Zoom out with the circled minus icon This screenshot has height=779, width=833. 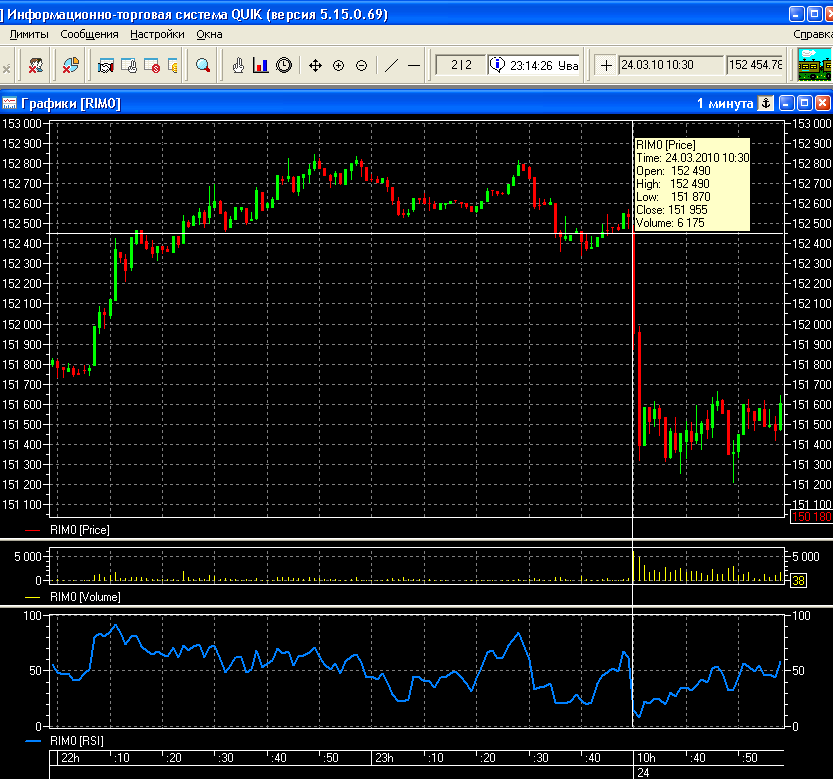(x=361, y=66)
